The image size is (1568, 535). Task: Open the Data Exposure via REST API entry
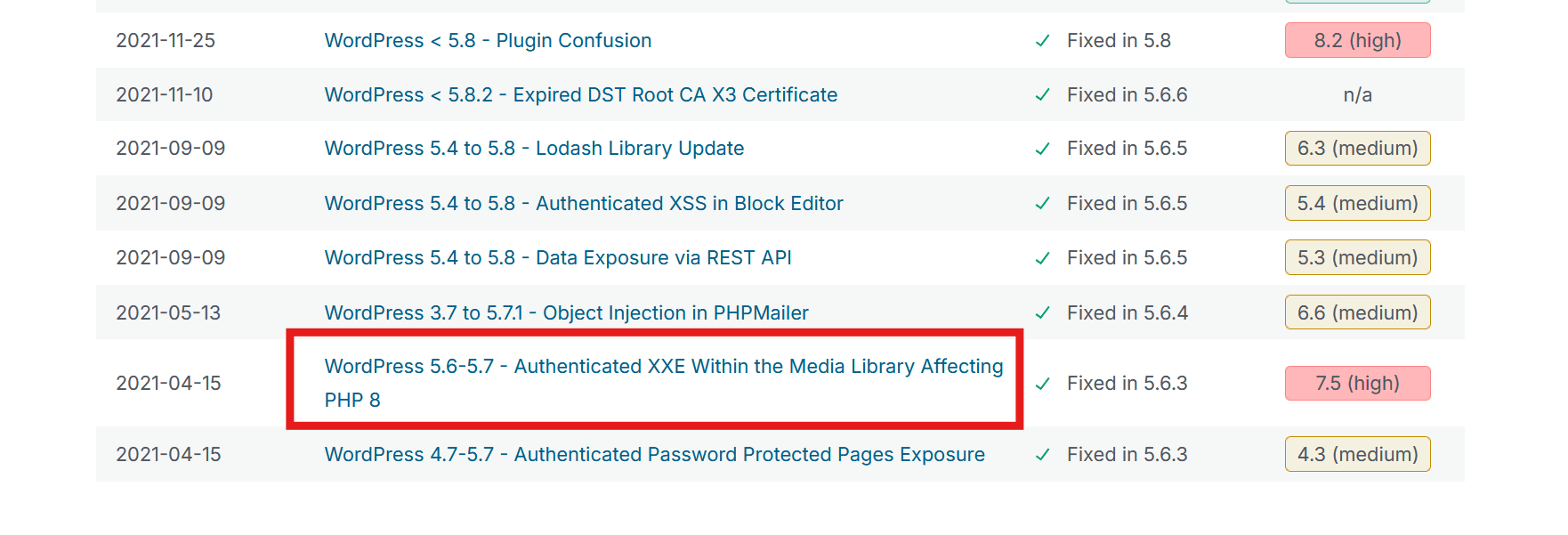click(x=557, y=257)
